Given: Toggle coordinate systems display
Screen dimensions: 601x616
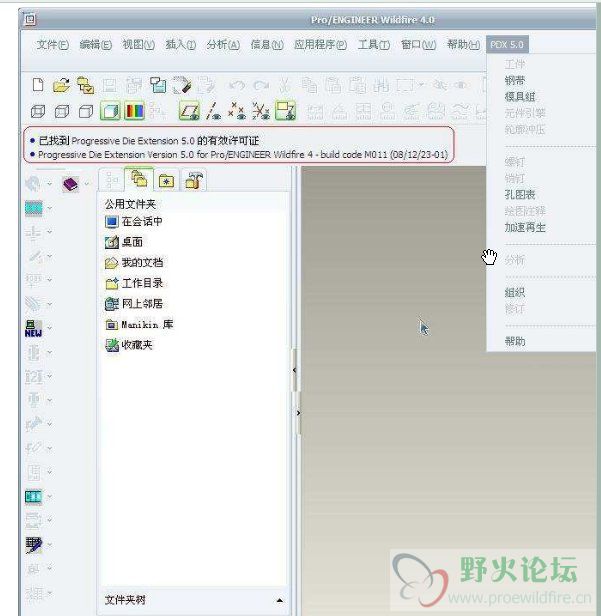Looking at the screenshot, I should [x=261, y=111].
